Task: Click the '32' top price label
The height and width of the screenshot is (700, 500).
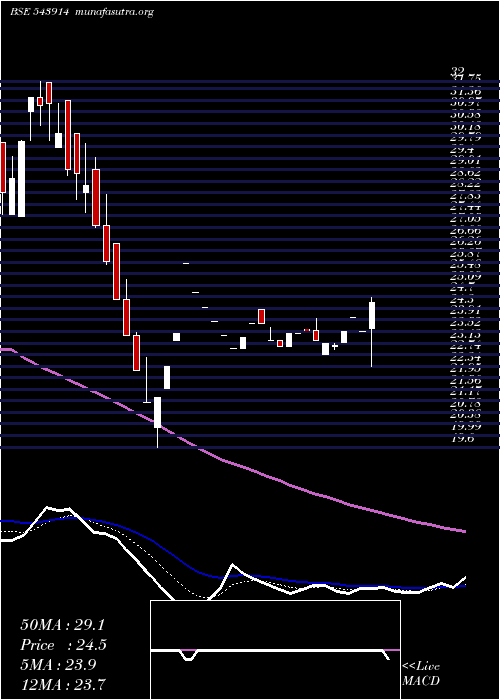Action: (x=457, y=71)
